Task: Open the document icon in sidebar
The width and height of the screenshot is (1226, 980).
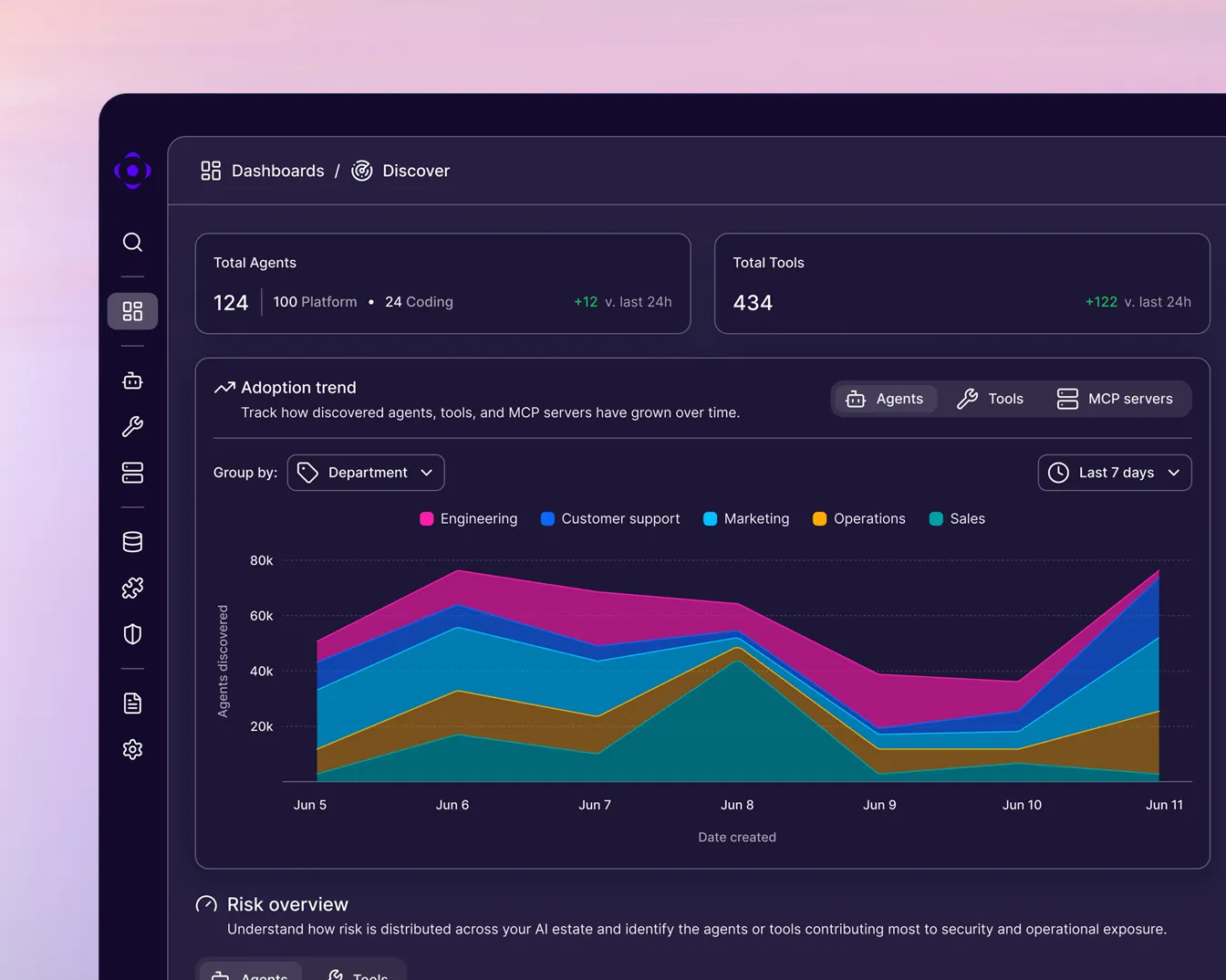Action: coord(132,704)
